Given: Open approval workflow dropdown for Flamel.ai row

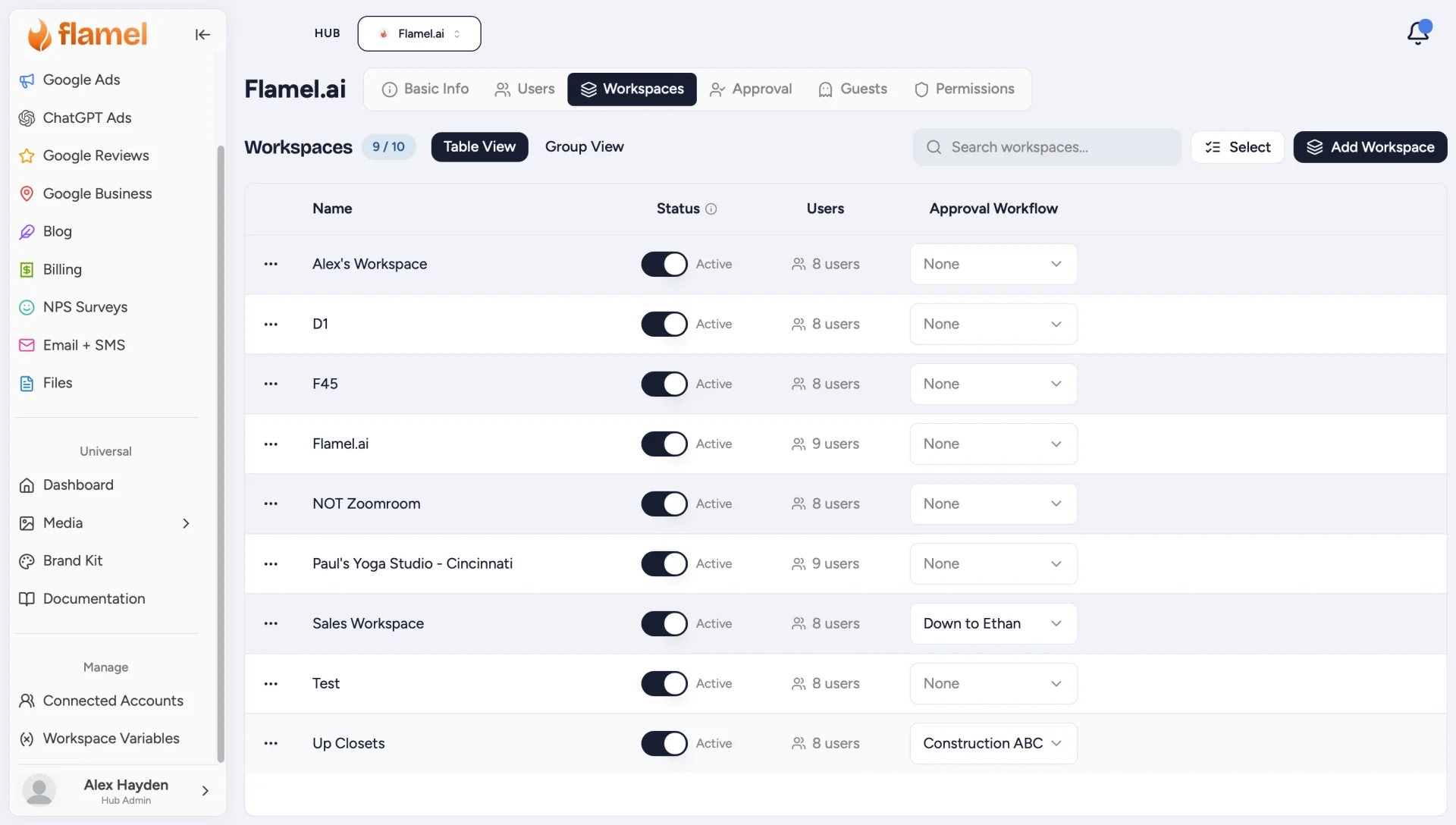Looking at the screenshot, I should (993, 444).
